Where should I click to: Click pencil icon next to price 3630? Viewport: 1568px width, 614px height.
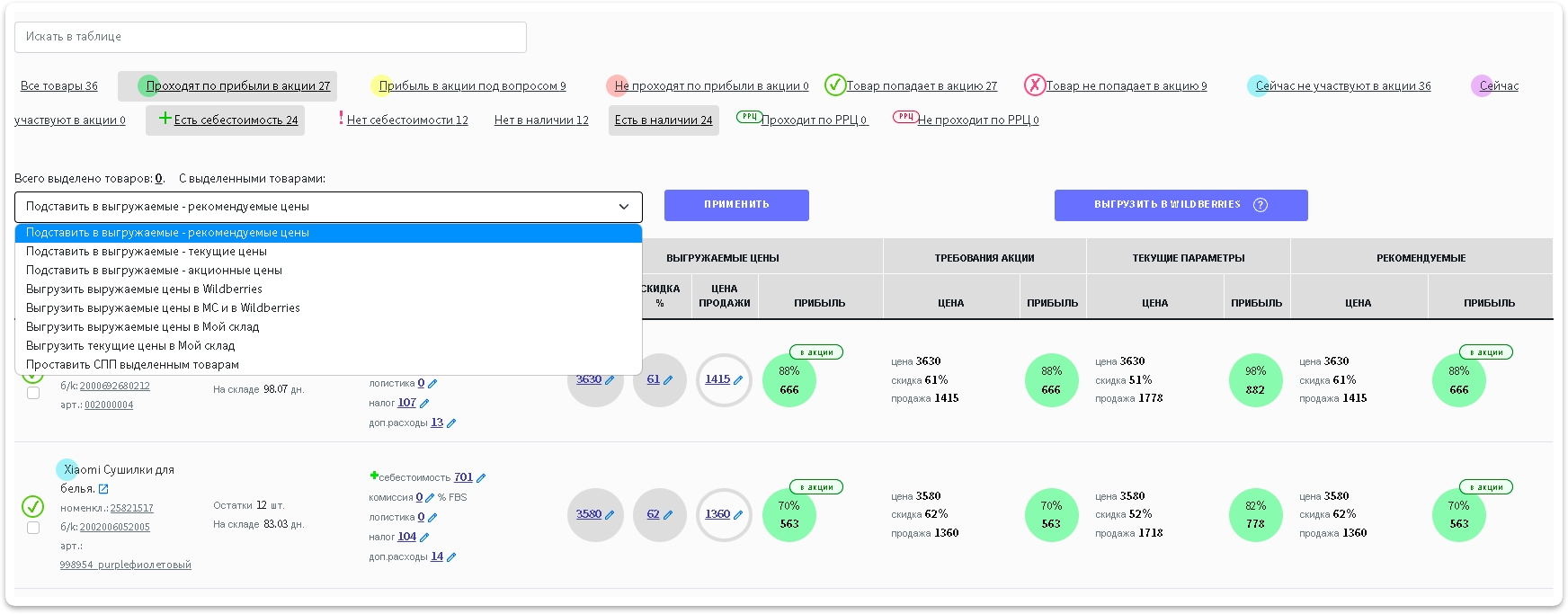(x=610, y=380)
